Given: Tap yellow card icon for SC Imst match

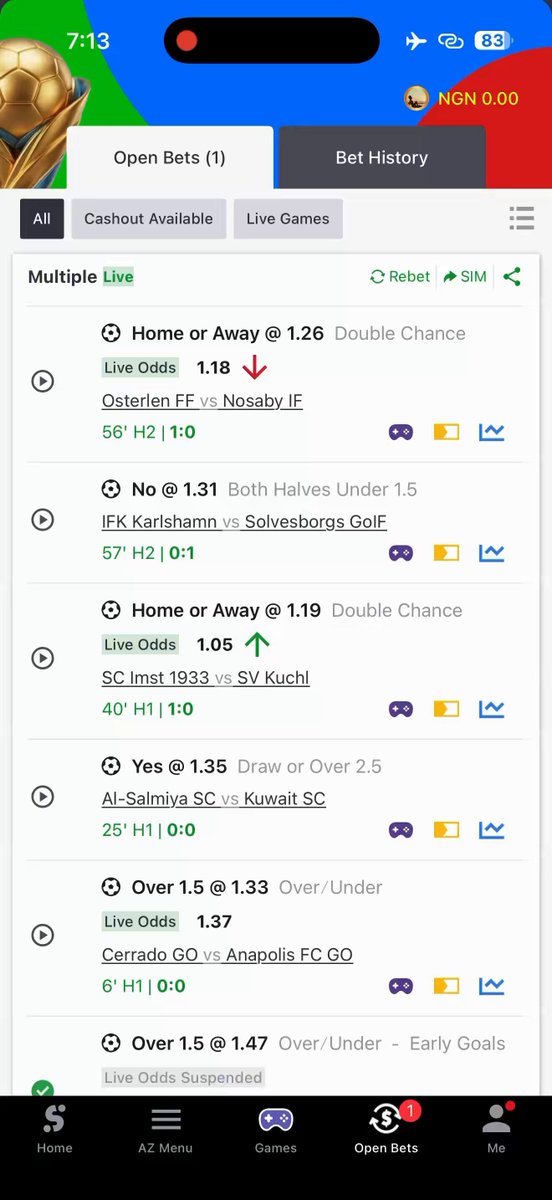Looking at the screenshot, I should pyautogui.click(x=446, y=709).
